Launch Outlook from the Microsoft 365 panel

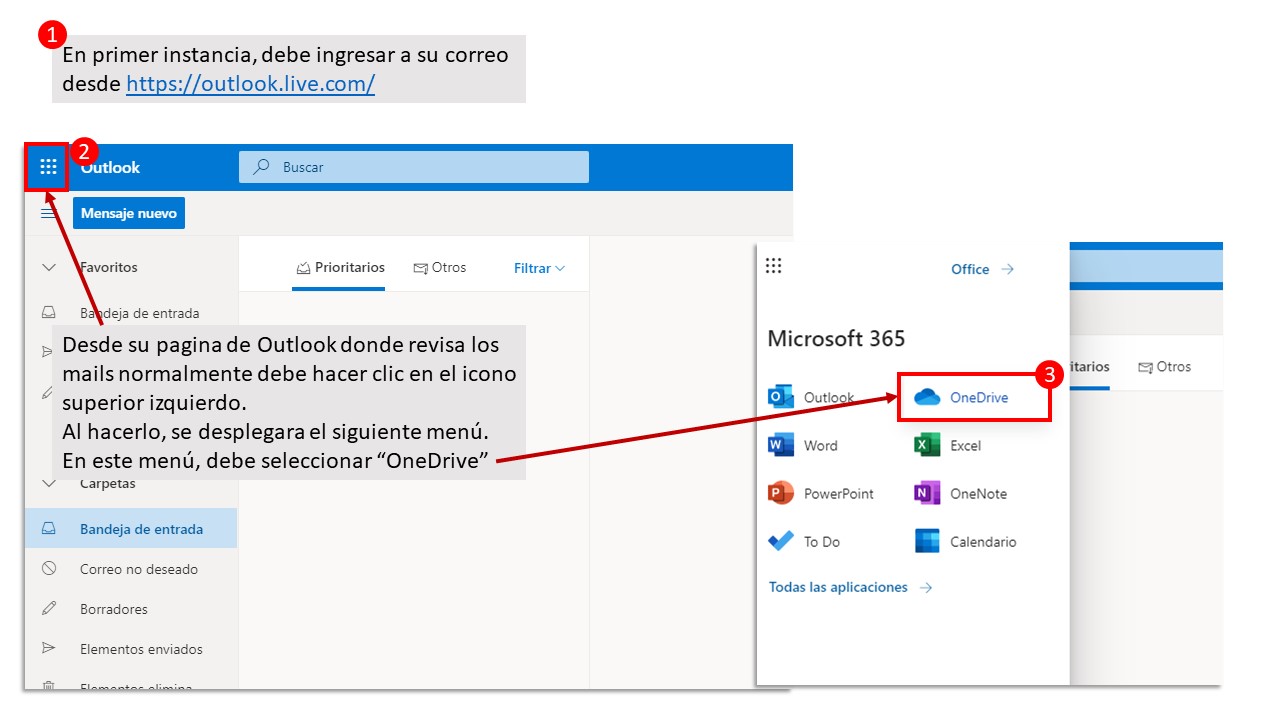[811, 397]
